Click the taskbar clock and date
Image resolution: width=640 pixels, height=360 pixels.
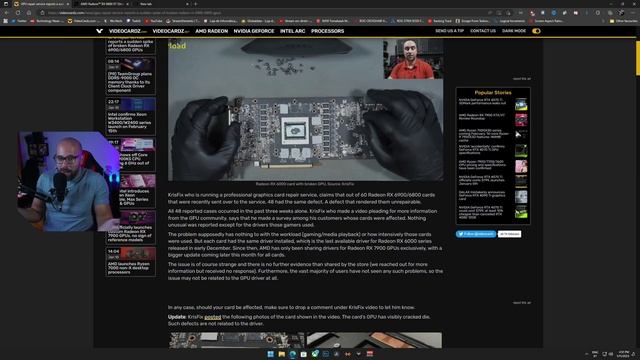[x=623, y=354]
